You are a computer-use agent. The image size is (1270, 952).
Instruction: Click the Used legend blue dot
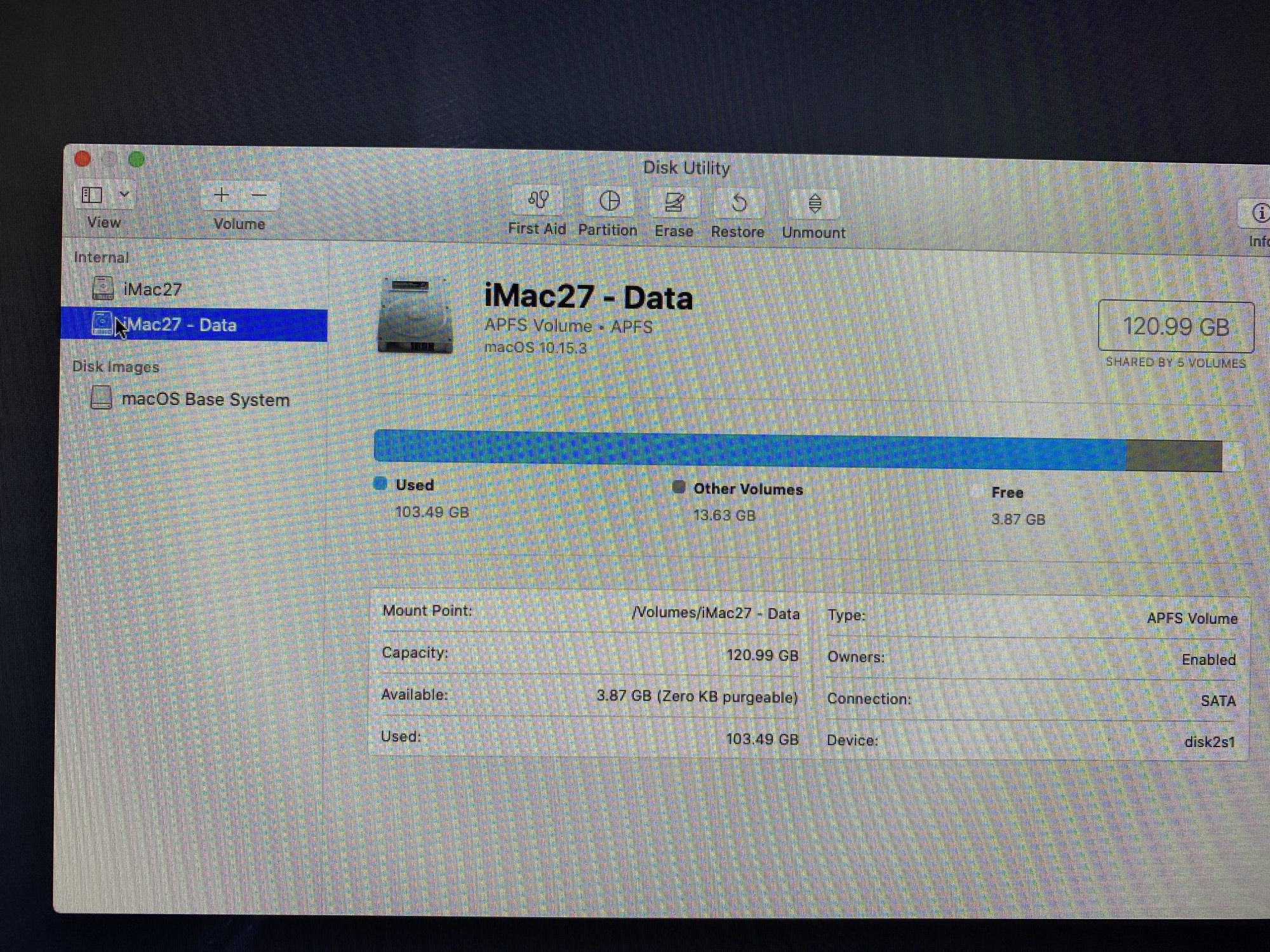click(380, 484)
